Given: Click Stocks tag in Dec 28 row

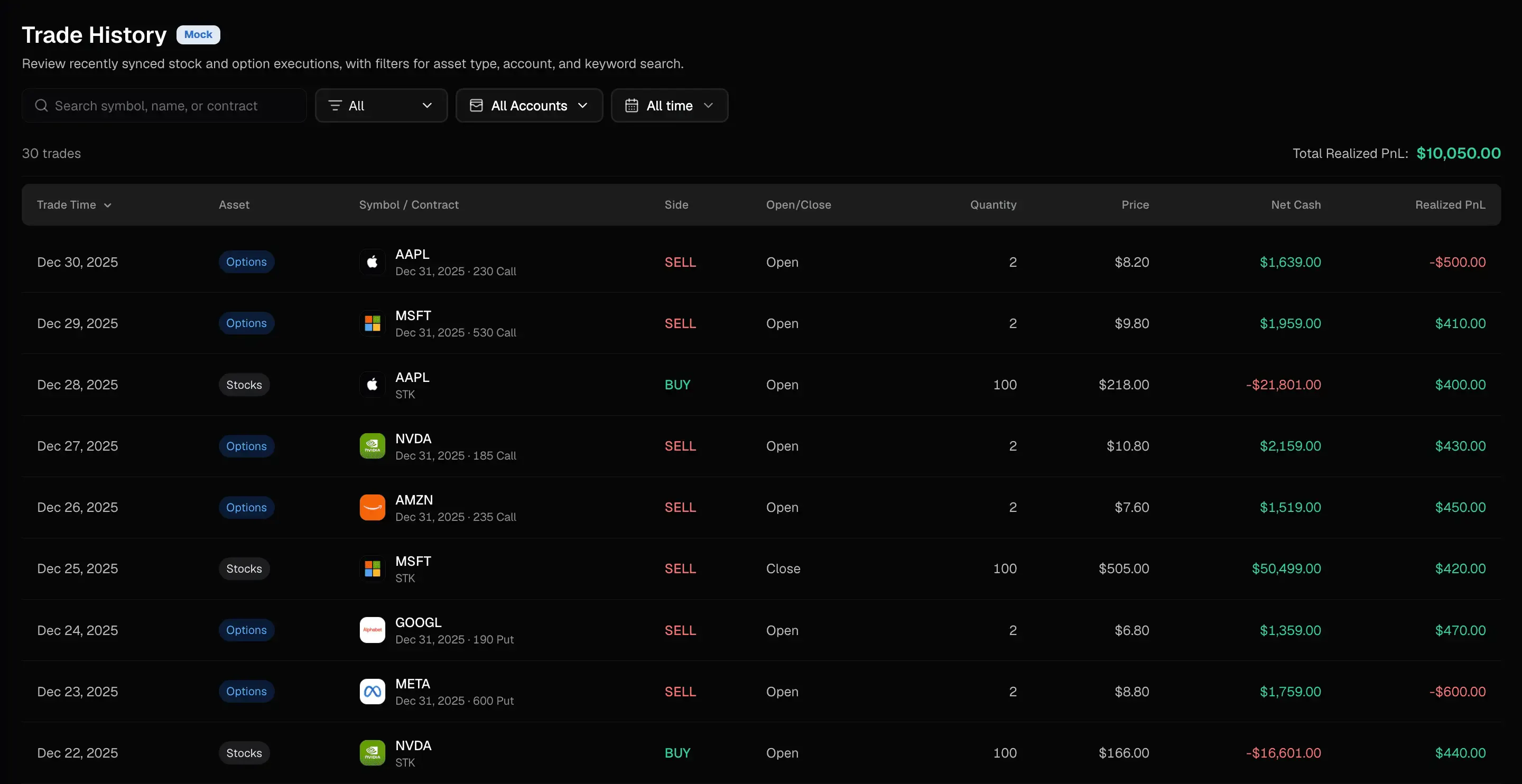Looking at the screenshot, I should coord(244,385).
